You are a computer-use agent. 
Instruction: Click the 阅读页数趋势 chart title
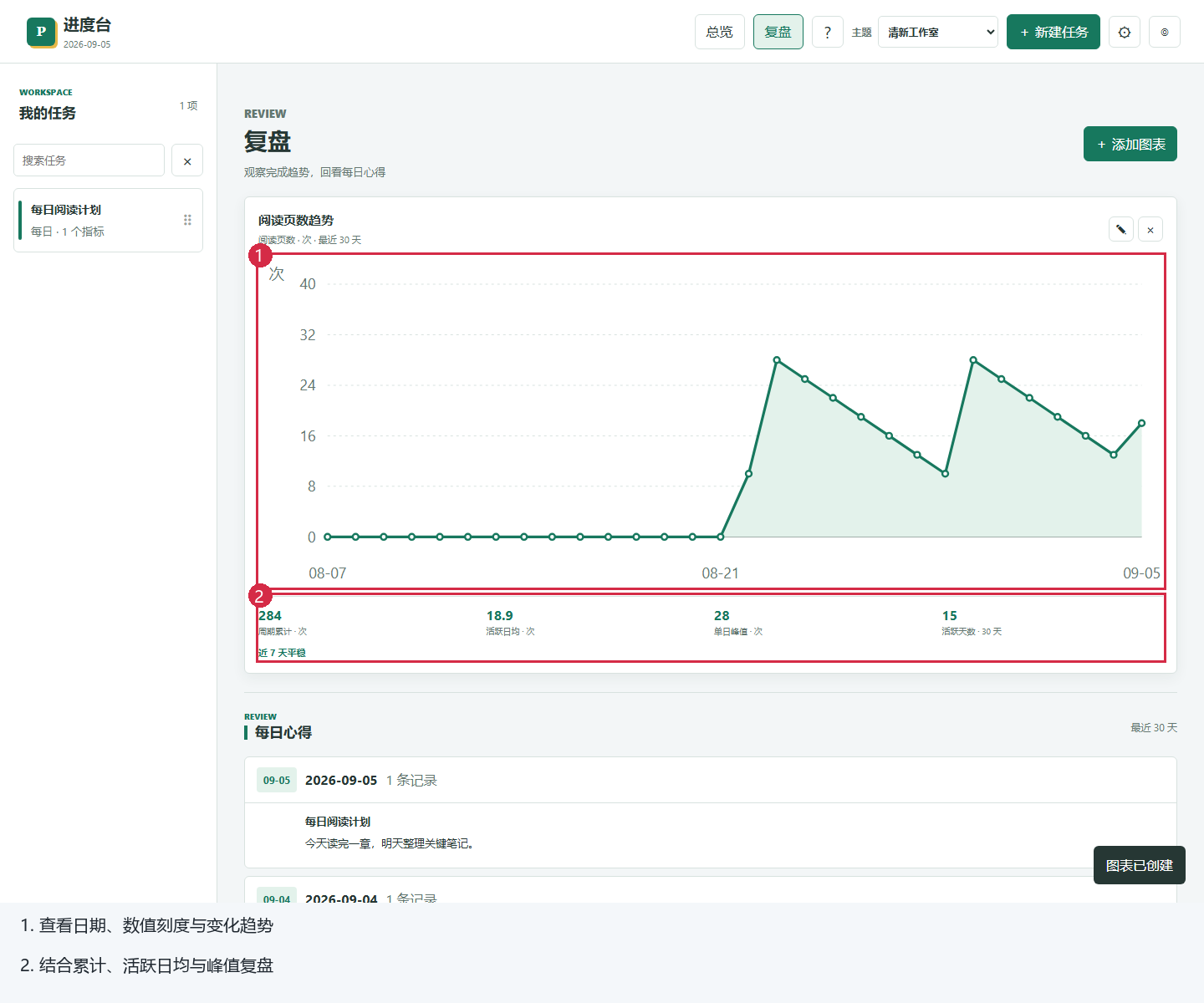(x=296, y=220)
